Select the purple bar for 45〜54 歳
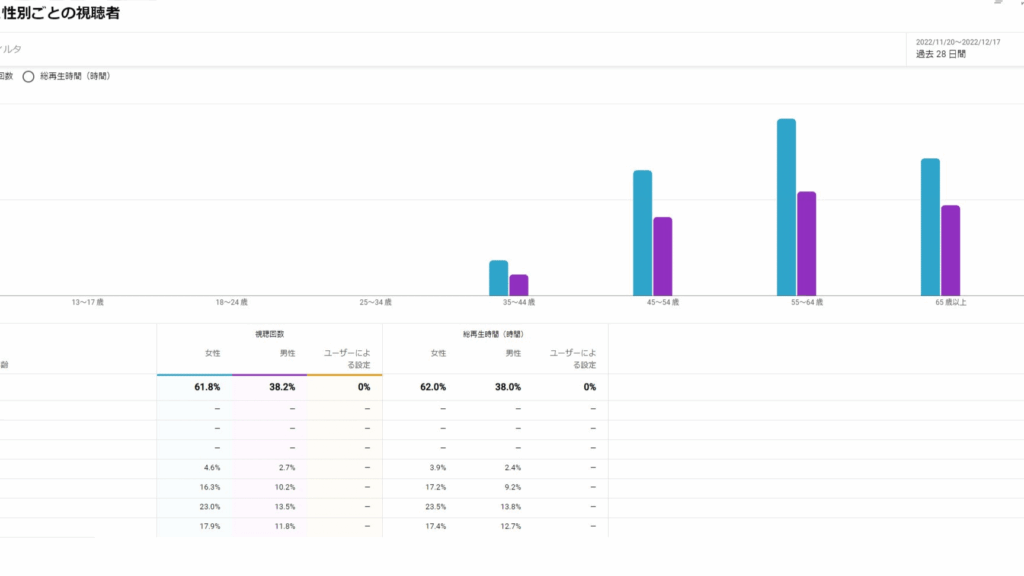Screen dimensions: 1024x576 [x=662, y=255]
